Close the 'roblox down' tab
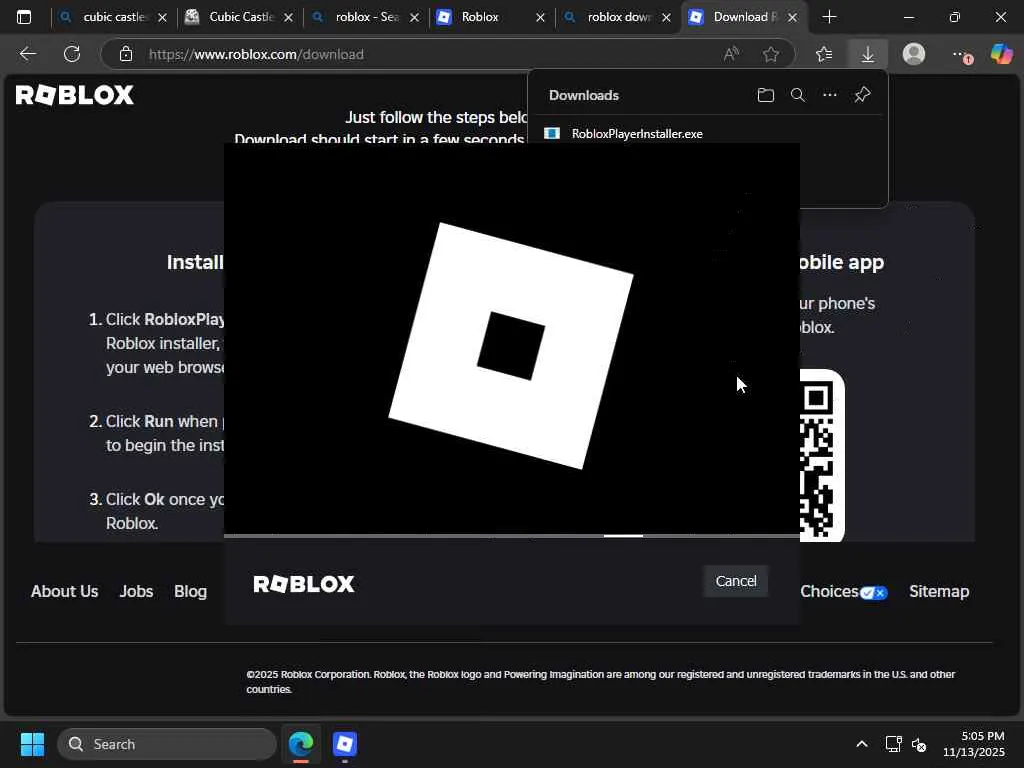This screenshot has height=768, width=1024. click(x=666, y=18)
